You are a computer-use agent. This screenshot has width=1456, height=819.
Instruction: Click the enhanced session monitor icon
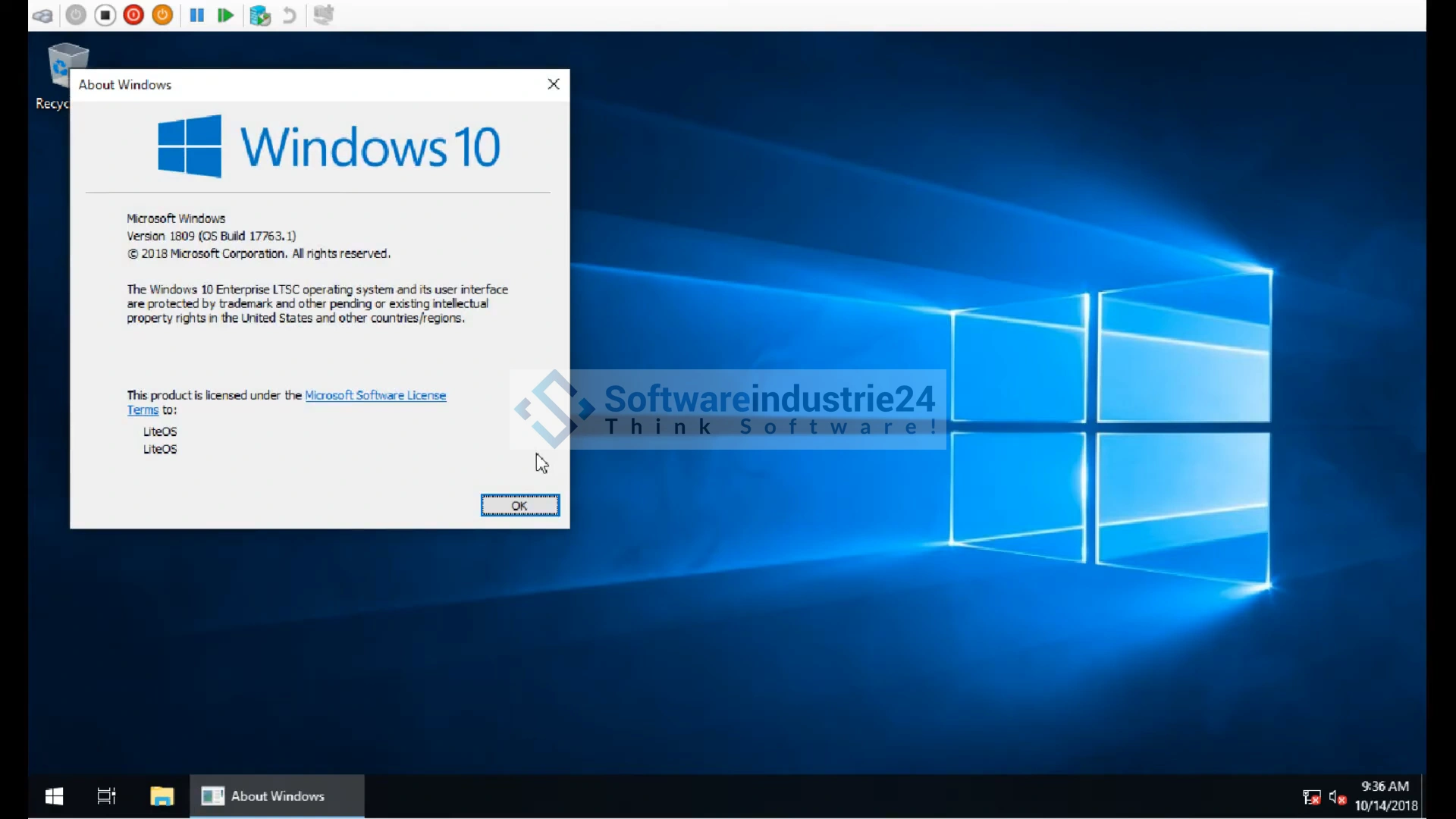[324, 15]
